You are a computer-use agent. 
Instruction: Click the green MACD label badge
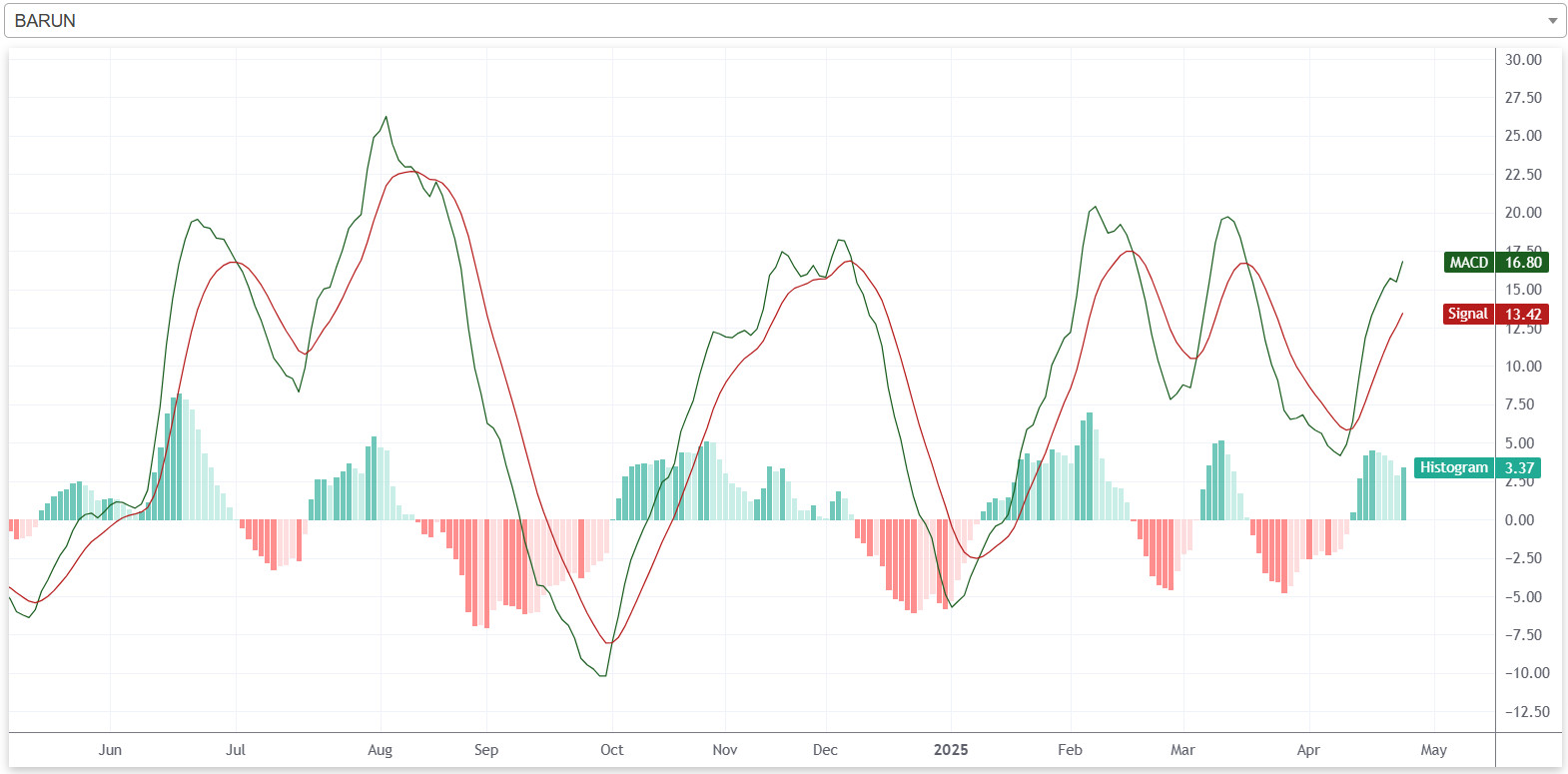point(1468,263)
